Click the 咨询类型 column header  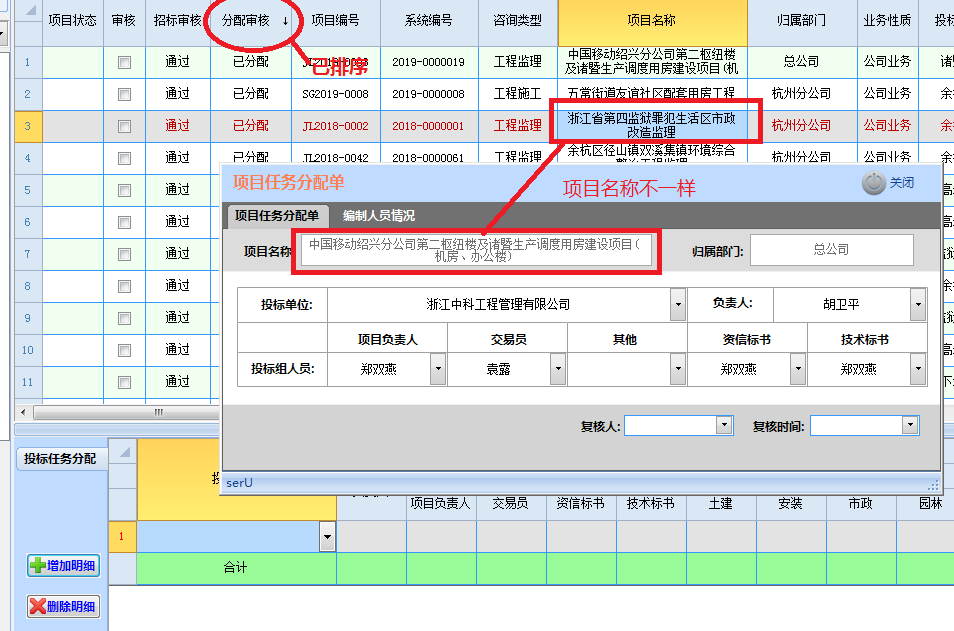coord(517,21)
